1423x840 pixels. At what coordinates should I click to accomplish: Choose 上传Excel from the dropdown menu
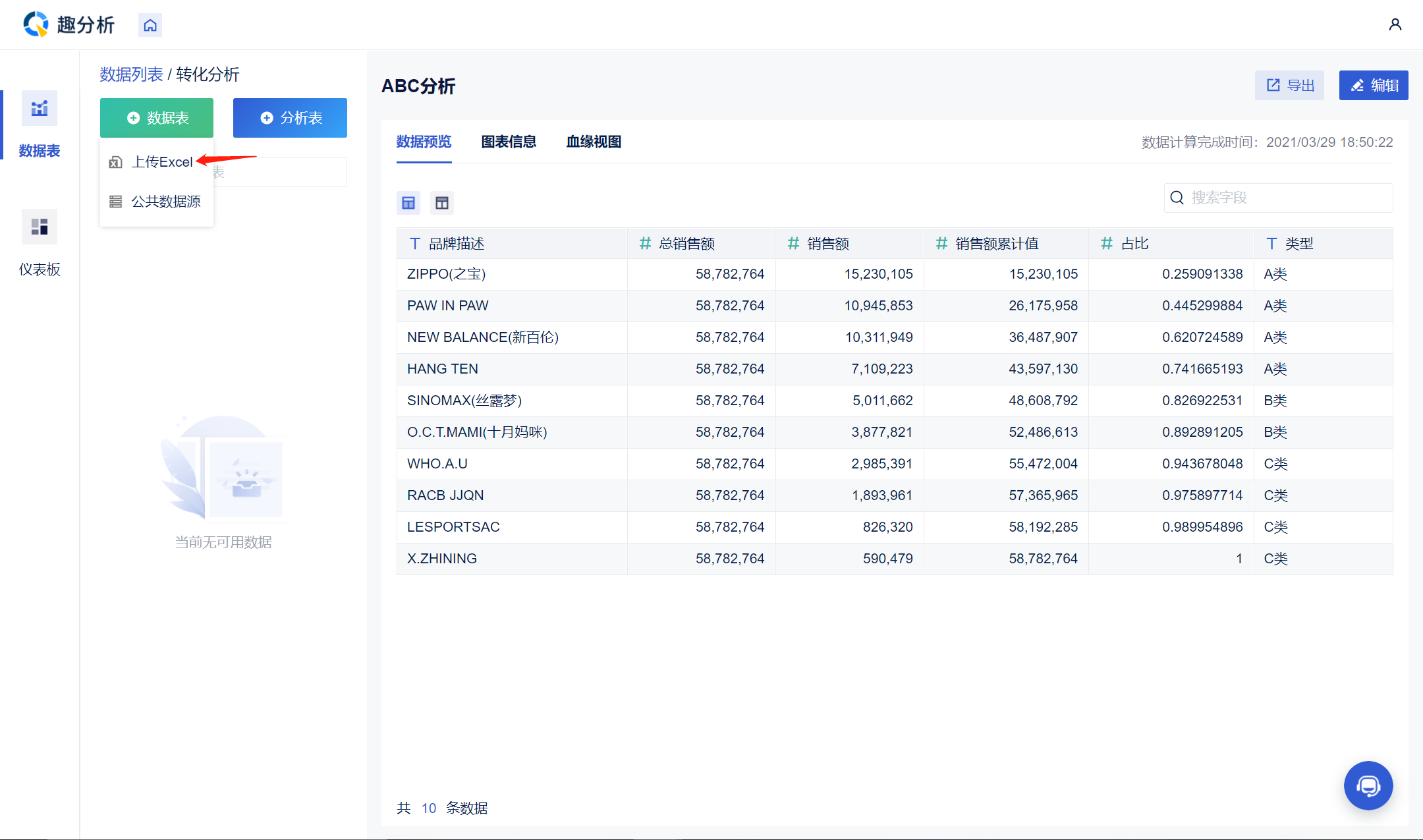[161, 162]
